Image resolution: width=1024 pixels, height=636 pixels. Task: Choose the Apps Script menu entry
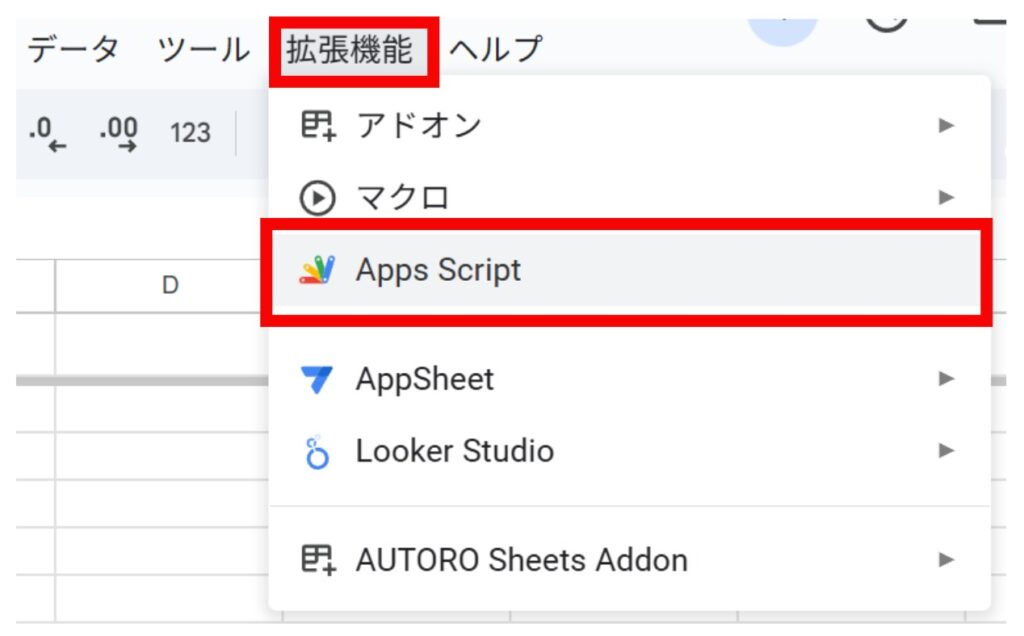[x=438, y=270]
